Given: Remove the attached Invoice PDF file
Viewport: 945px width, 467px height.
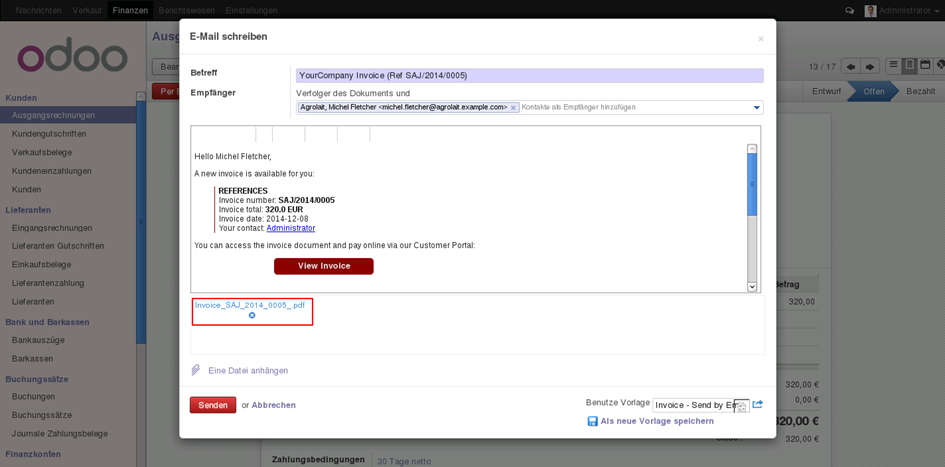Looking at the screenshot, I should [x=252, y=315].
